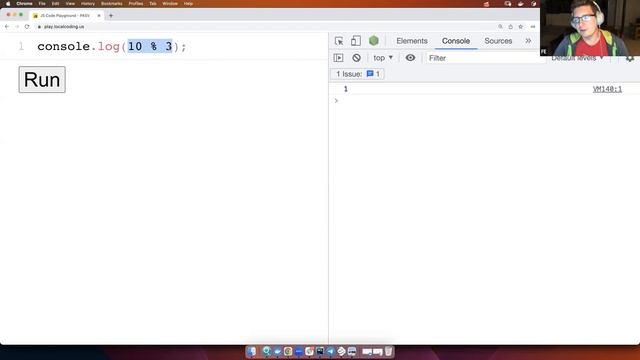The height and width of the screenshot is (360, 640).
Task: Click the green hexagon Node.js DevTools icon
Action: (x=373, y=41)
